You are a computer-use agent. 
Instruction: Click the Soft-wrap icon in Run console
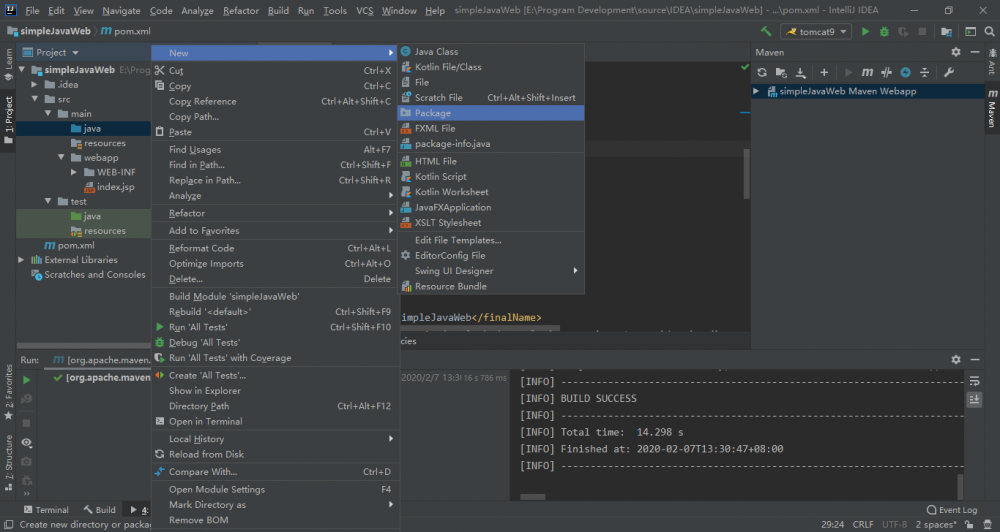point(974,381)
